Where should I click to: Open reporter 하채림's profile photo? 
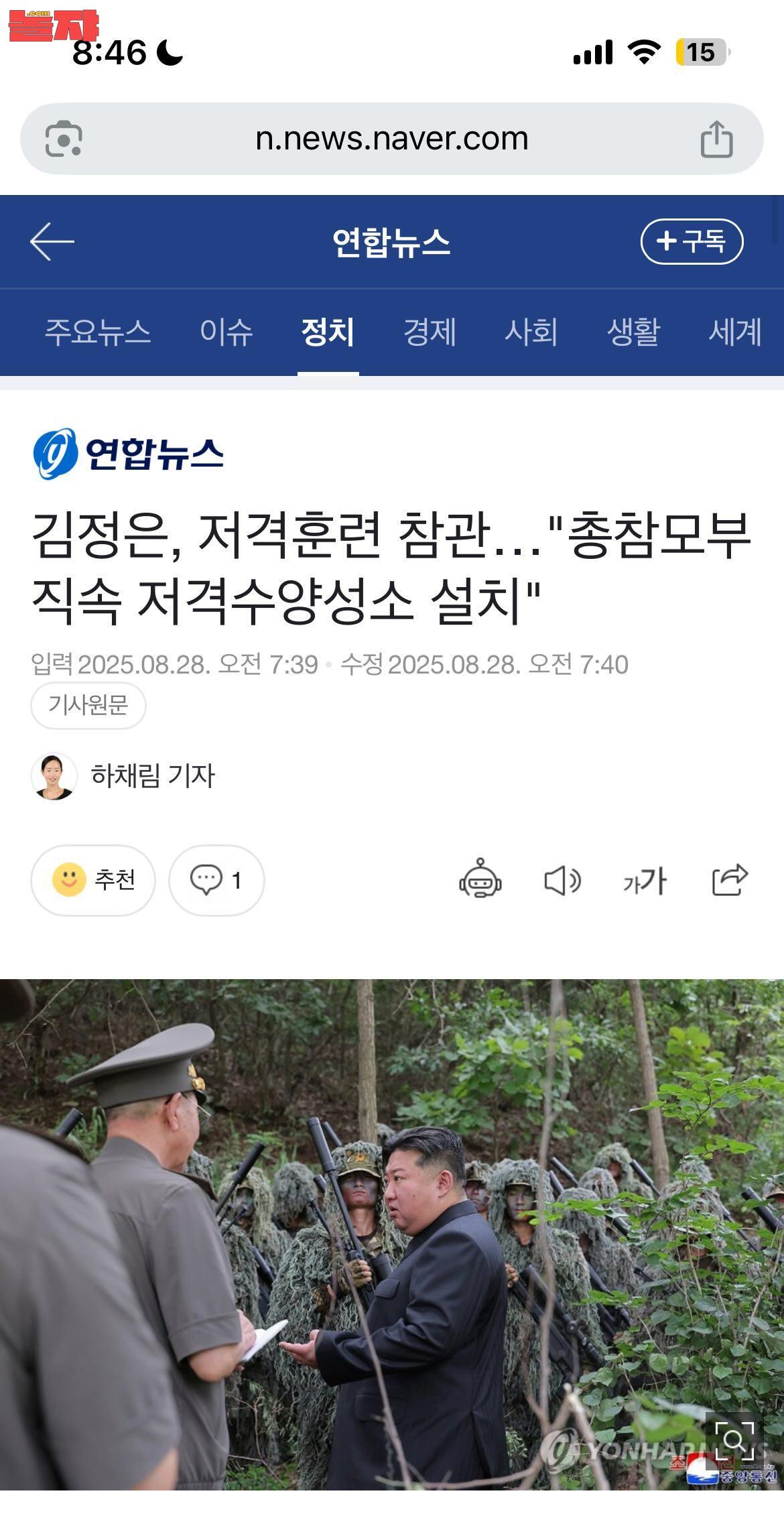point(54,776)
